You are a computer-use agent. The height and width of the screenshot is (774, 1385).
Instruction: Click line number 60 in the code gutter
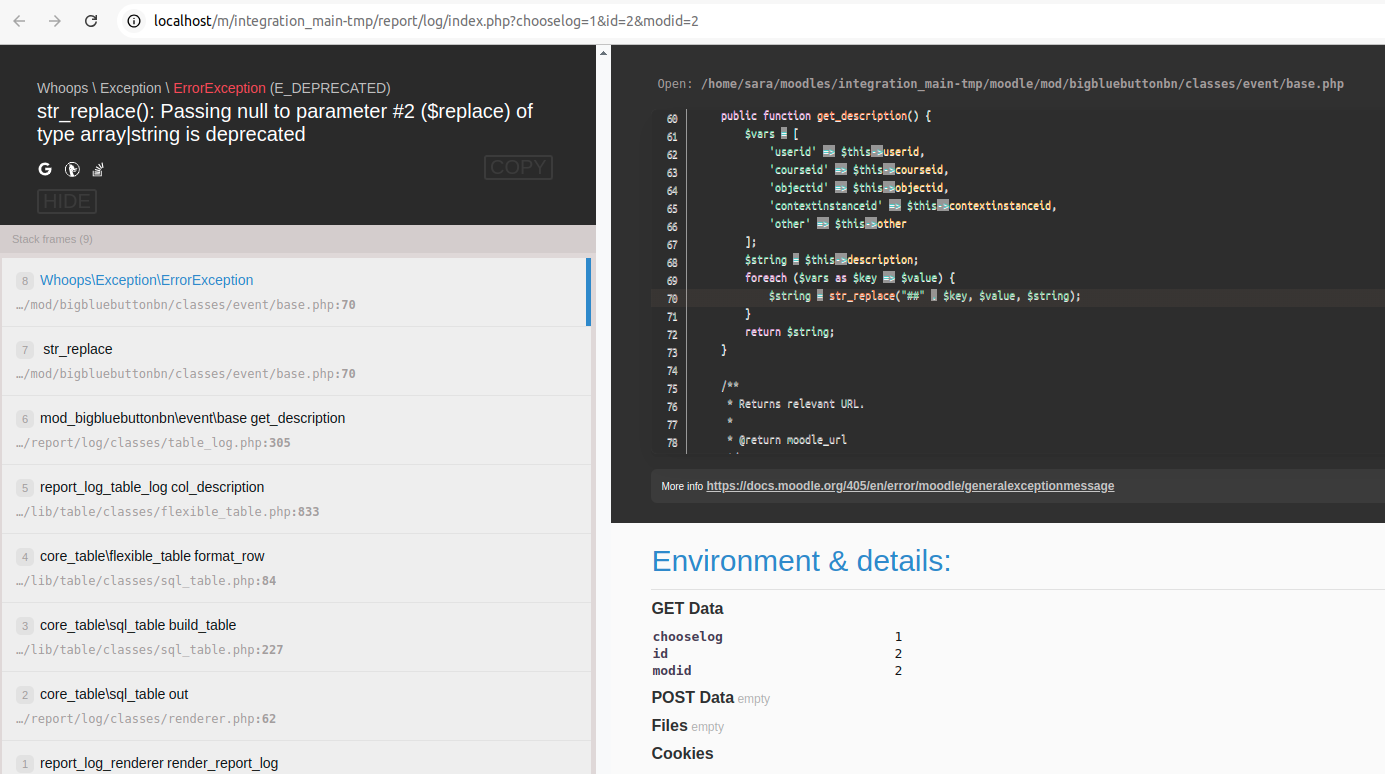pyautogui.click(x=671, y=119)
